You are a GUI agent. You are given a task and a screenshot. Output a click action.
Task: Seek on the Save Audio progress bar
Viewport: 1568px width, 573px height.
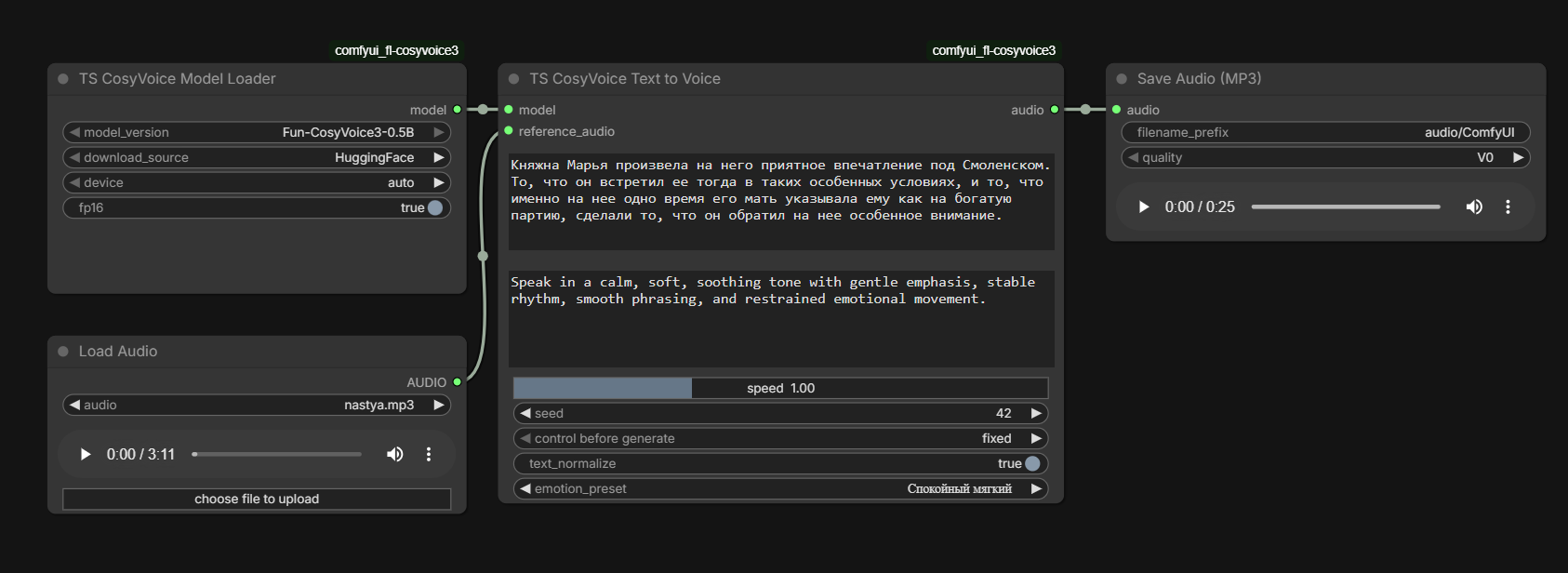[x=1346, y=207]
